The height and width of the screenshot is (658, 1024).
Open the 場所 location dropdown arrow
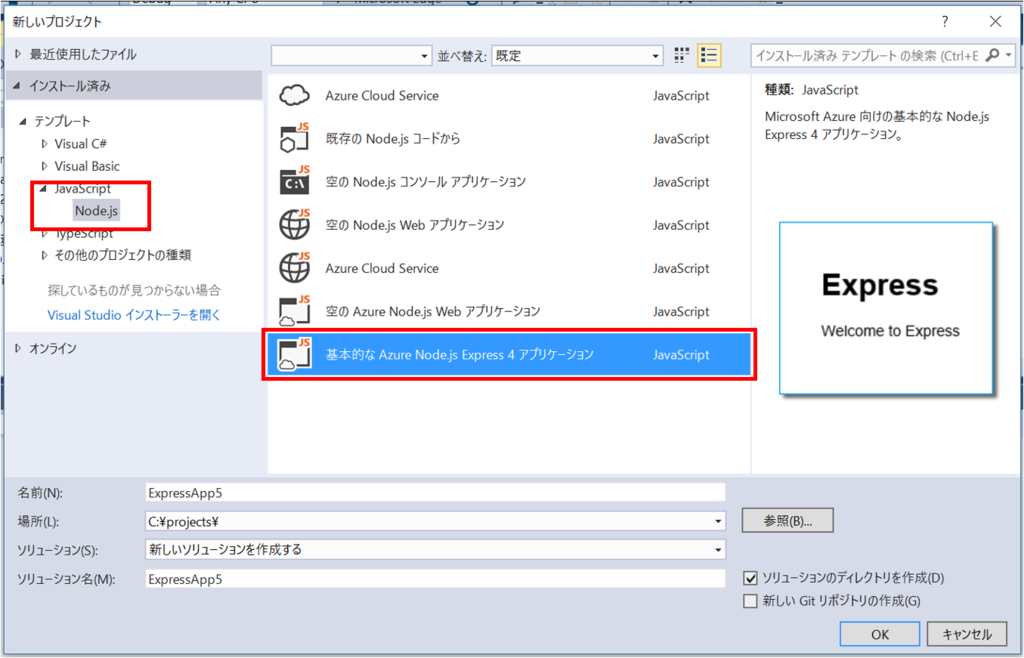pyautogui.click(x=718, y=521)
